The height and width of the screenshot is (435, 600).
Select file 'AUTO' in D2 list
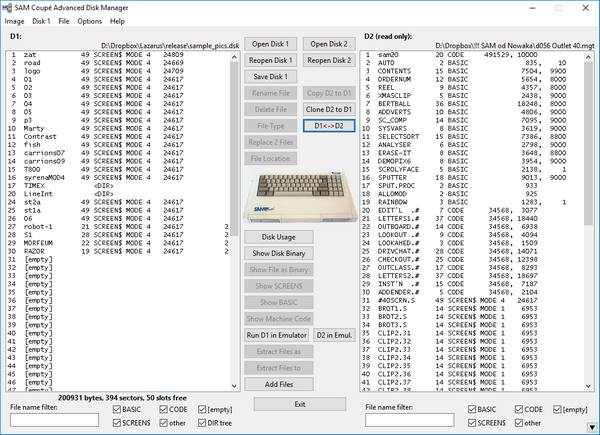473,63
